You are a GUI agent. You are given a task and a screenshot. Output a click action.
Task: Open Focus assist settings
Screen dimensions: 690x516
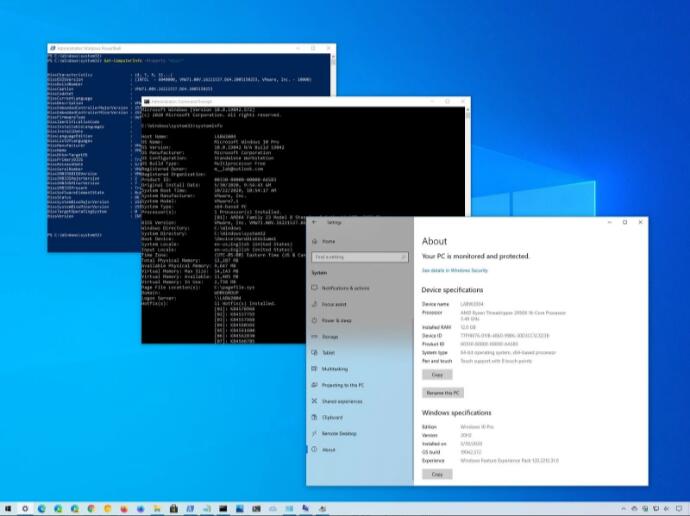coord(329,304)
